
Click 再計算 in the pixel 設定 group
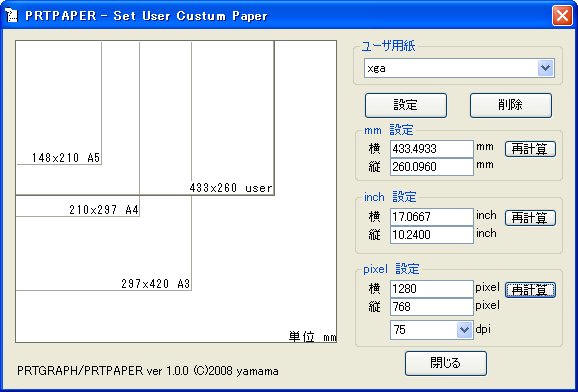pos(530,290)
